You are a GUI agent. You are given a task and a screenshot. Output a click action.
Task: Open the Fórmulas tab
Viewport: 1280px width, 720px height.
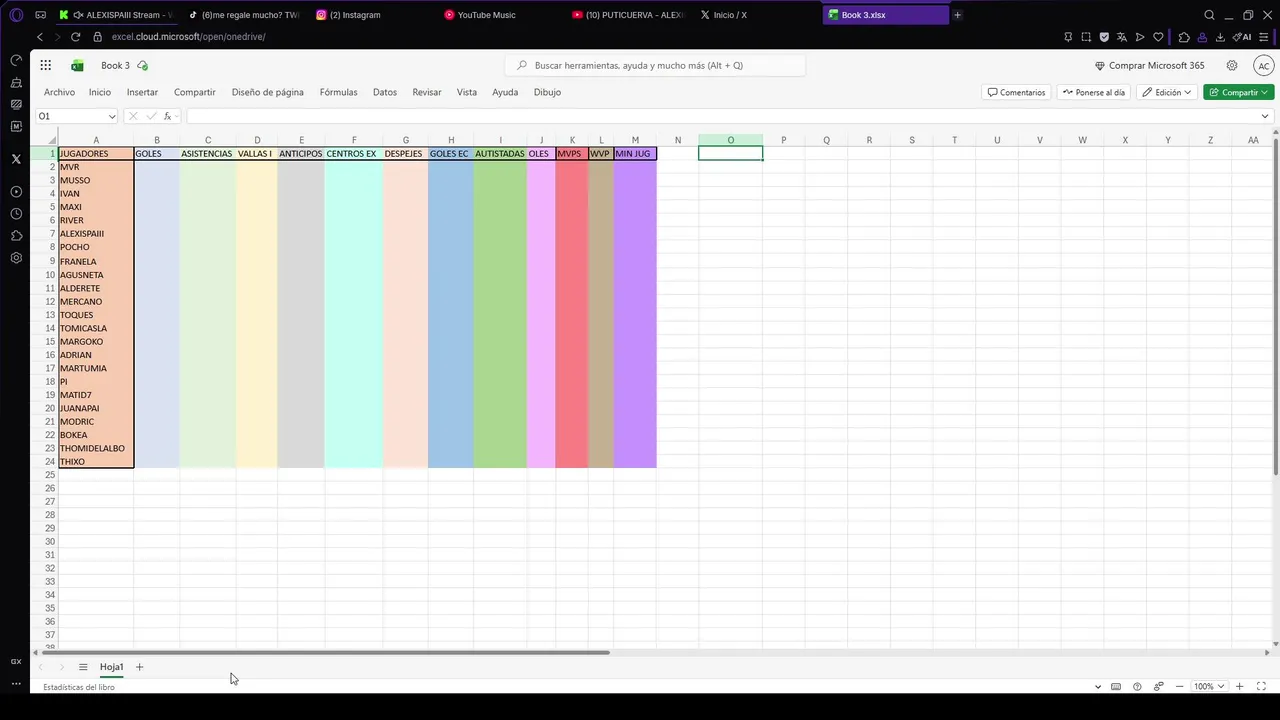(338, 92)
